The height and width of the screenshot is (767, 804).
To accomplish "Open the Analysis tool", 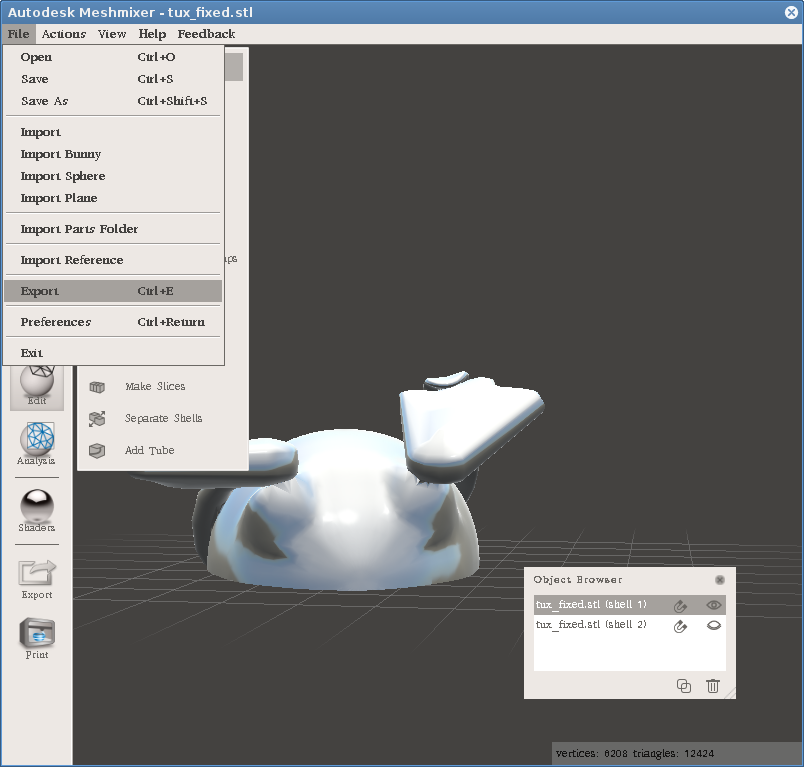I will coord(36,443).
